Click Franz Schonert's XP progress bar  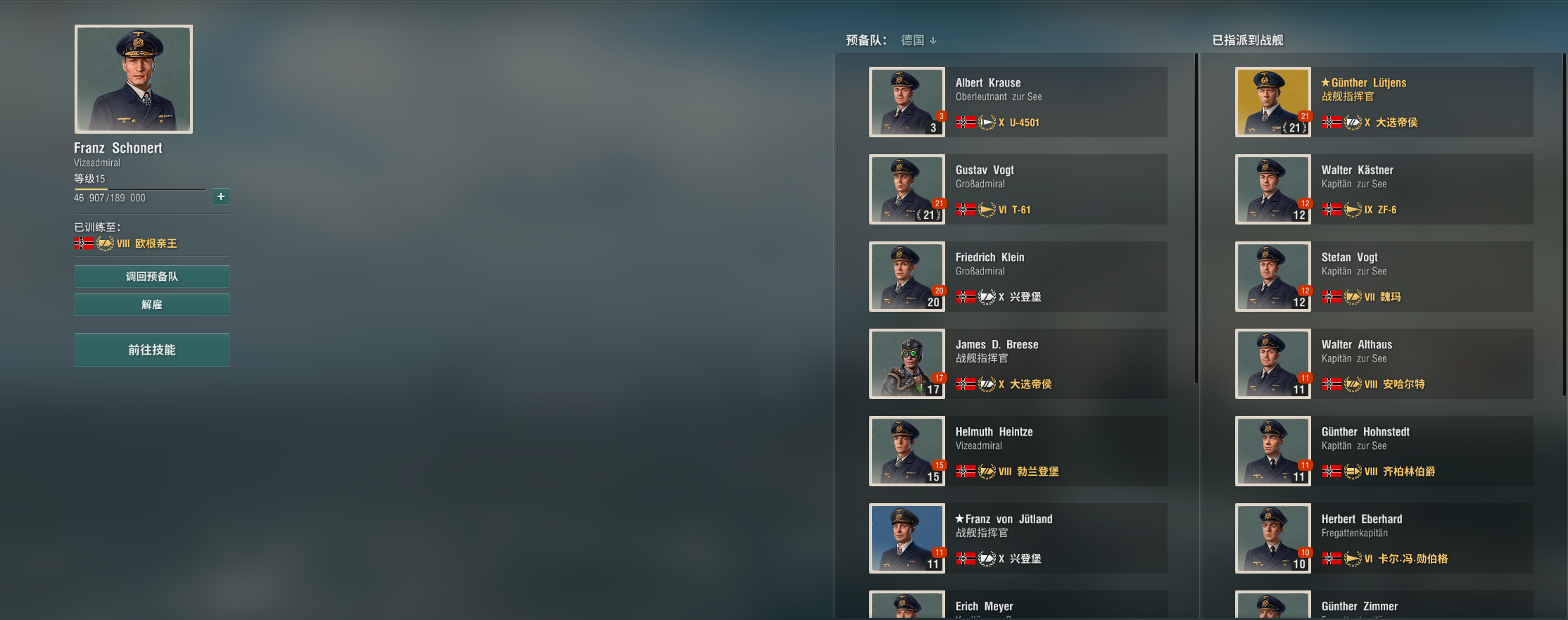[x=140, y=189]
